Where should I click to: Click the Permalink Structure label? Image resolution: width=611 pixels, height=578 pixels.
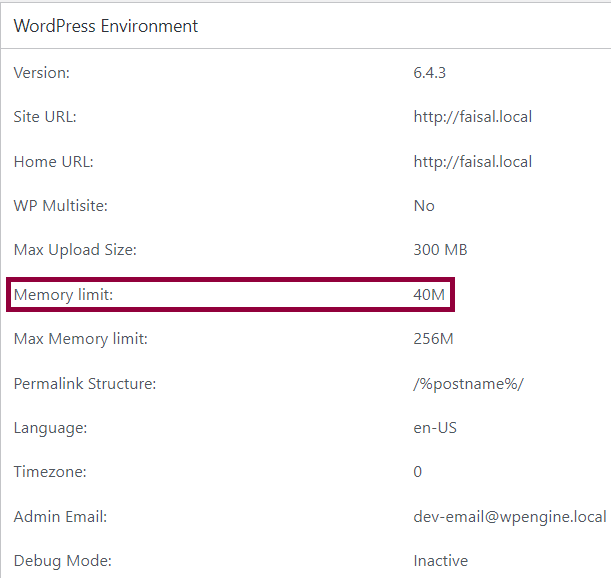click(x=85, y=384)
